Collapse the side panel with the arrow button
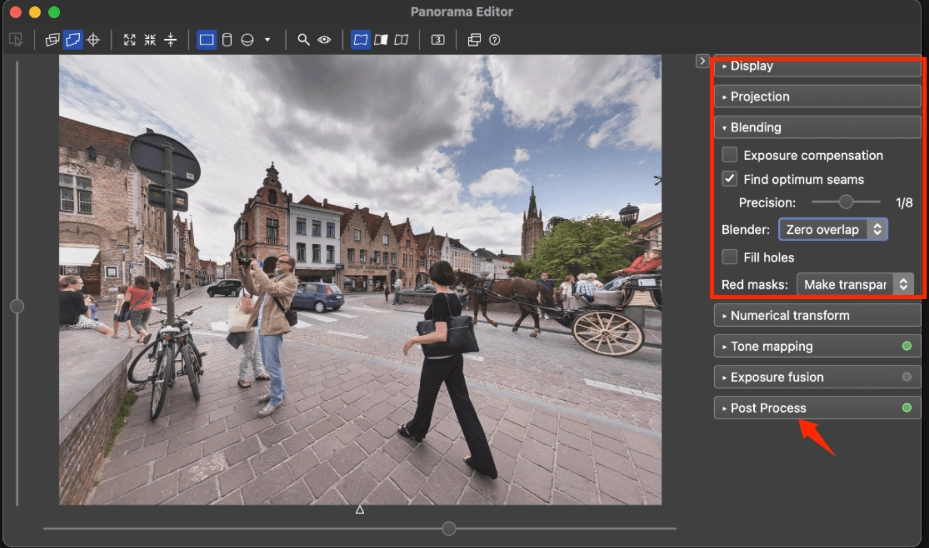The height and width of the screenshot is (548, 929). (702, 61)
